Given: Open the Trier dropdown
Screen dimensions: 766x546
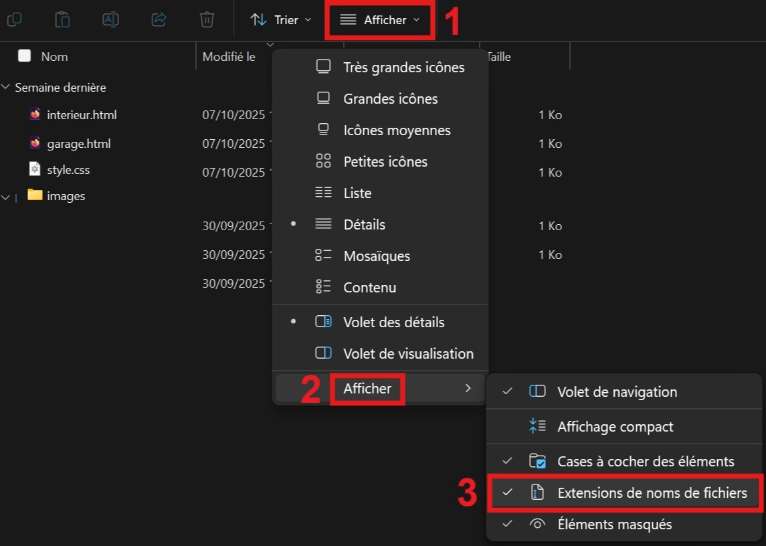Looking at the screenshot, I should tap(280, 19).
